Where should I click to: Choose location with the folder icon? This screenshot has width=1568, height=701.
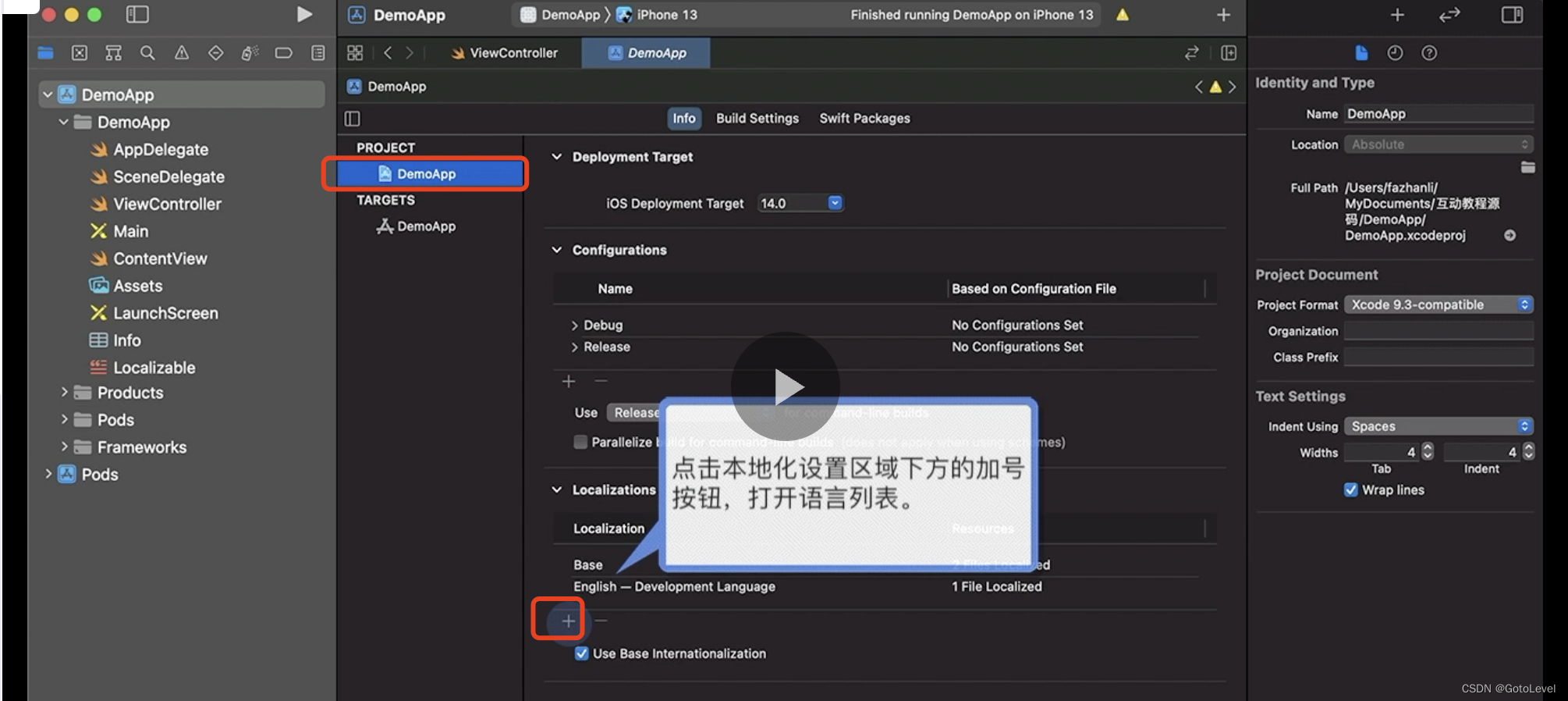1527,167
